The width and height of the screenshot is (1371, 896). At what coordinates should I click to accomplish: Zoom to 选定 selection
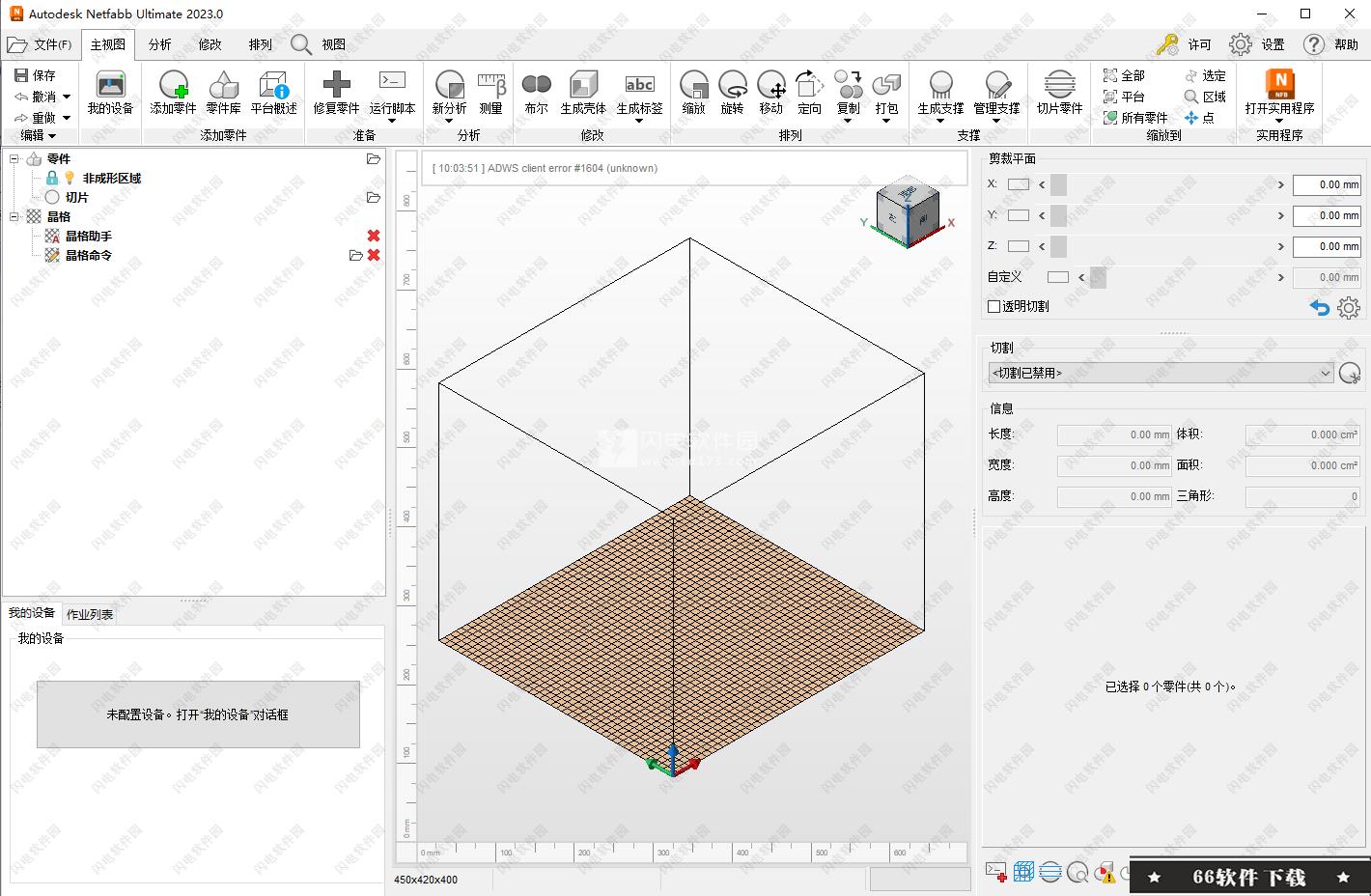1205,75
